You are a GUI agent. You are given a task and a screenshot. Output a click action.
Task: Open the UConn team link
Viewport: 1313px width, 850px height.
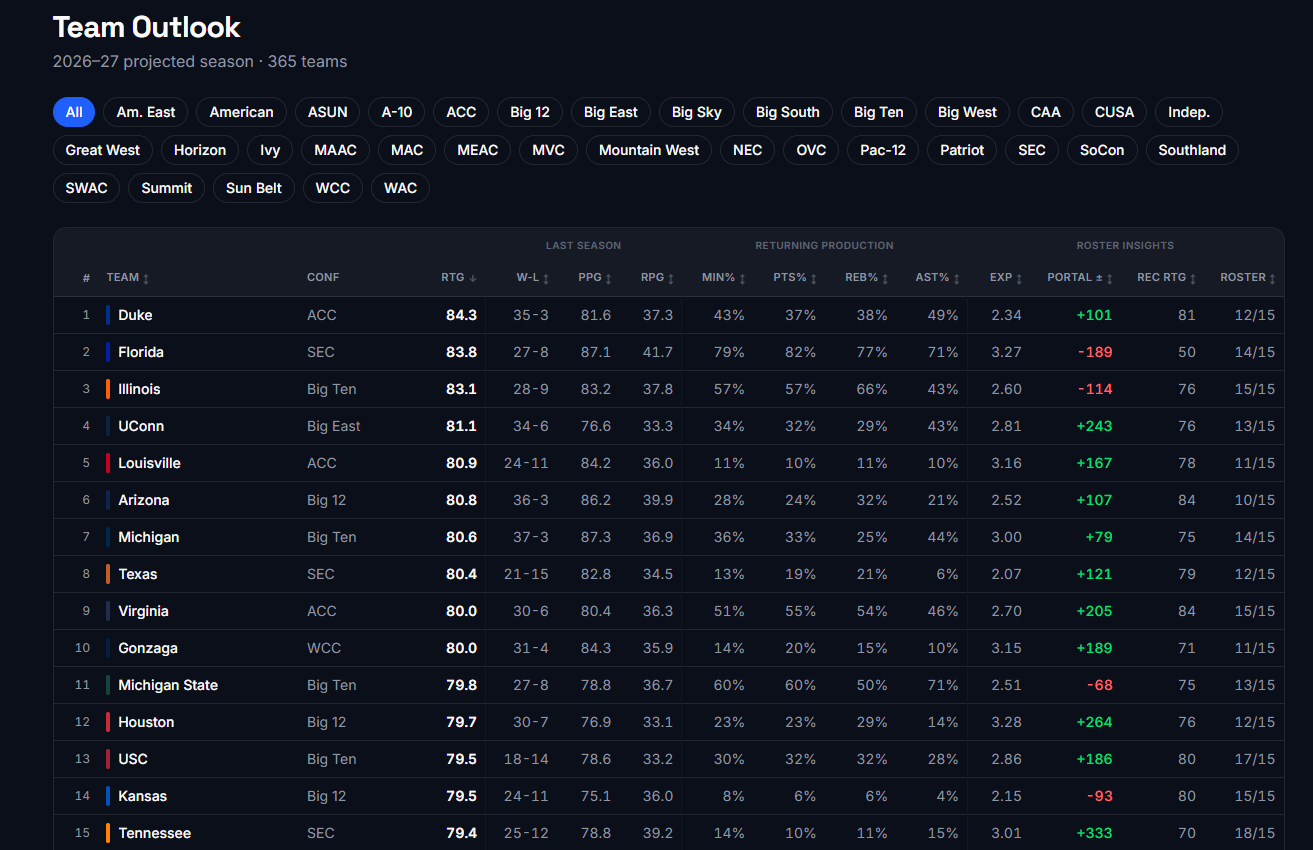(x=141, y=426)
